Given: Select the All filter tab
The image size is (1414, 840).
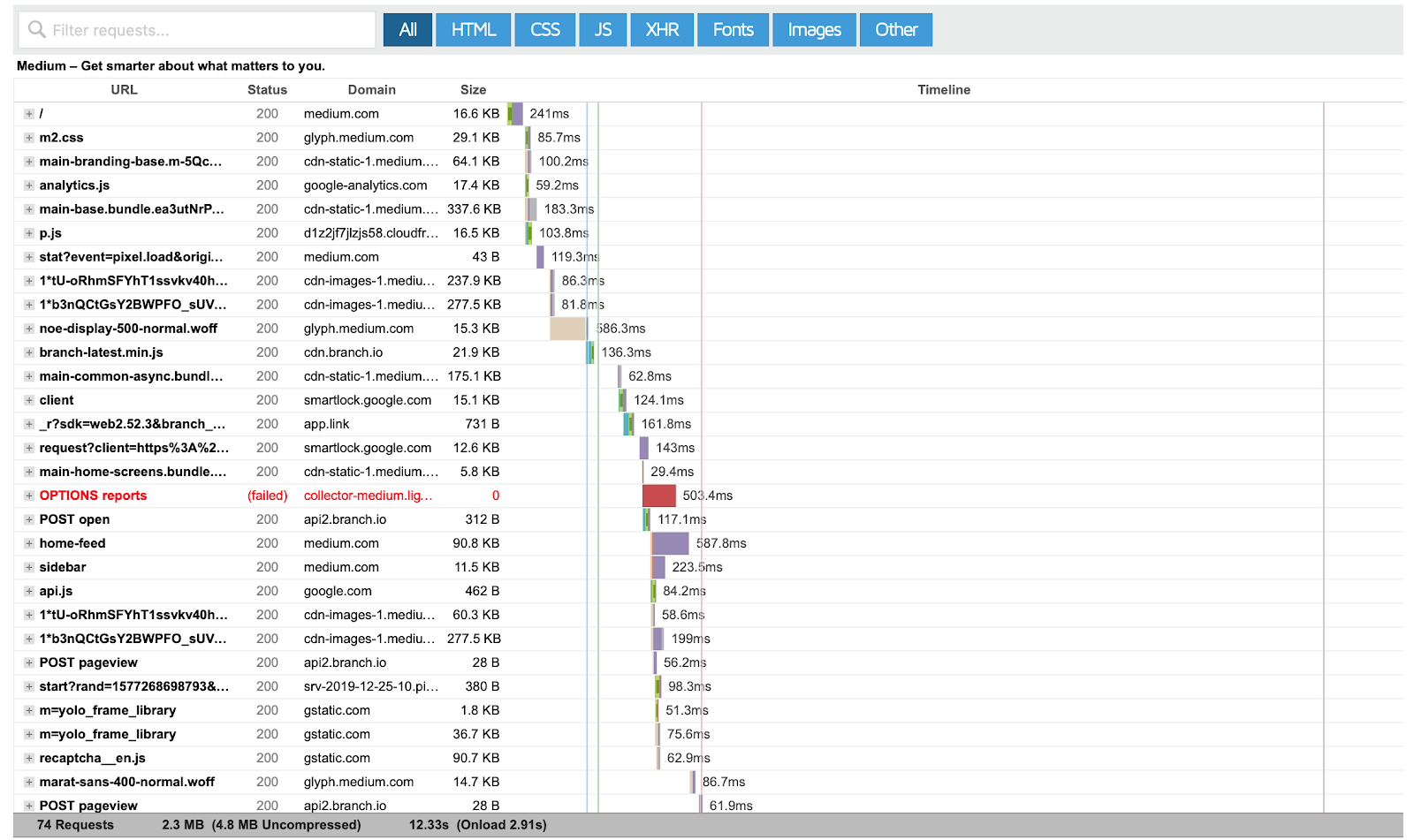Looking at the screenshot, I should 407,30.
